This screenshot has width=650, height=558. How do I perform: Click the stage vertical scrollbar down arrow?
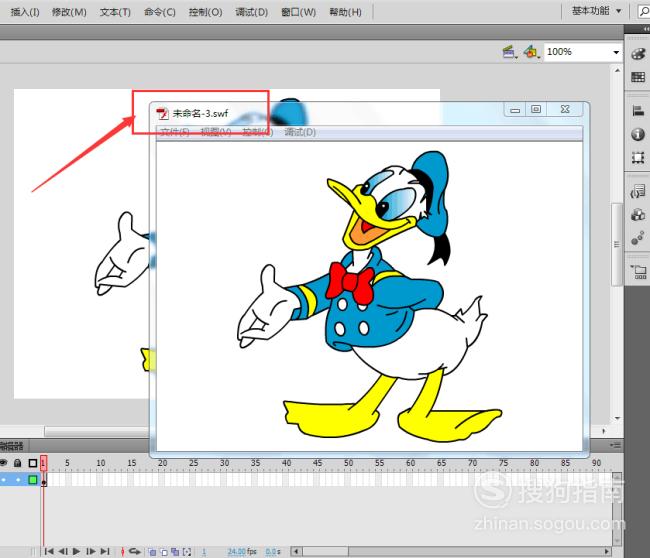617,418
